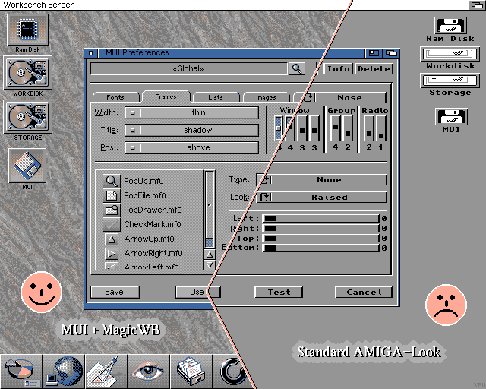Cycle the Title setting showing shadow
The height and width of the screenshot is (389, 486).
click(x=192, y=130)
